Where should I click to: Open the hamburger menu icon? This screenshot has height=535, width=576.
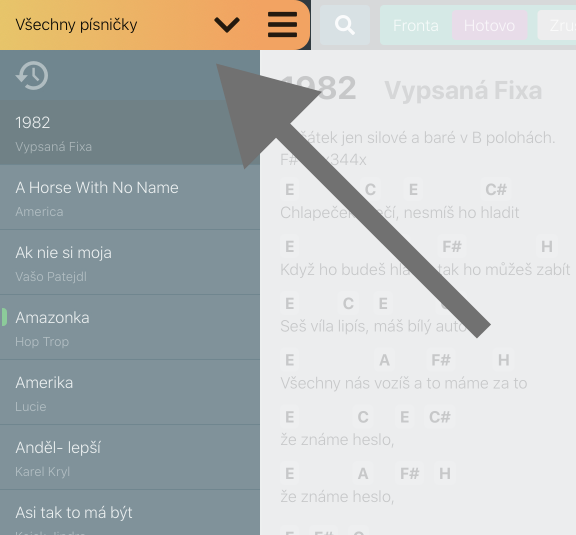point(282,25)
